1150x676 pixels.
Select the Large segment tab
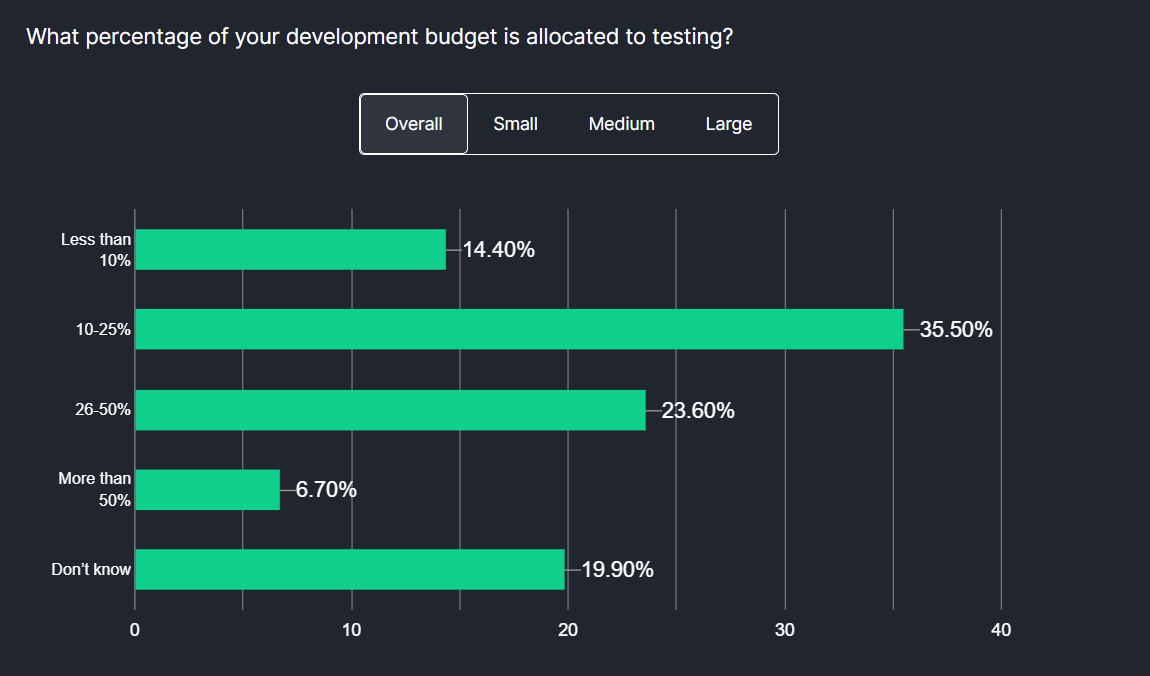tap(728, 123)
